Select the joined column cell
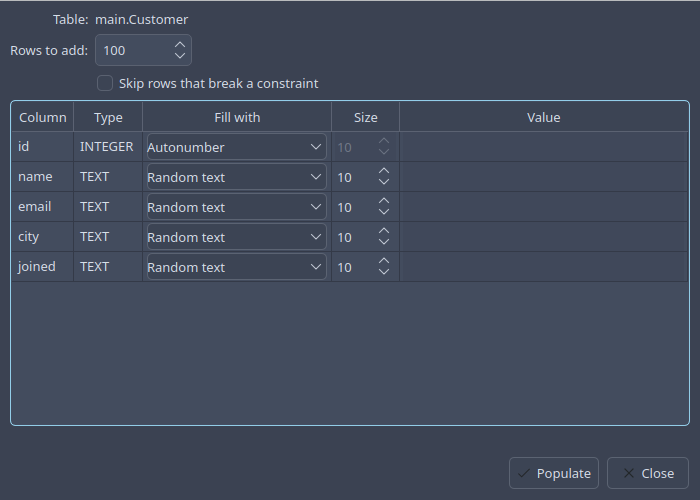Viewport: 700px width, 500px height. (x=42, y=266)
